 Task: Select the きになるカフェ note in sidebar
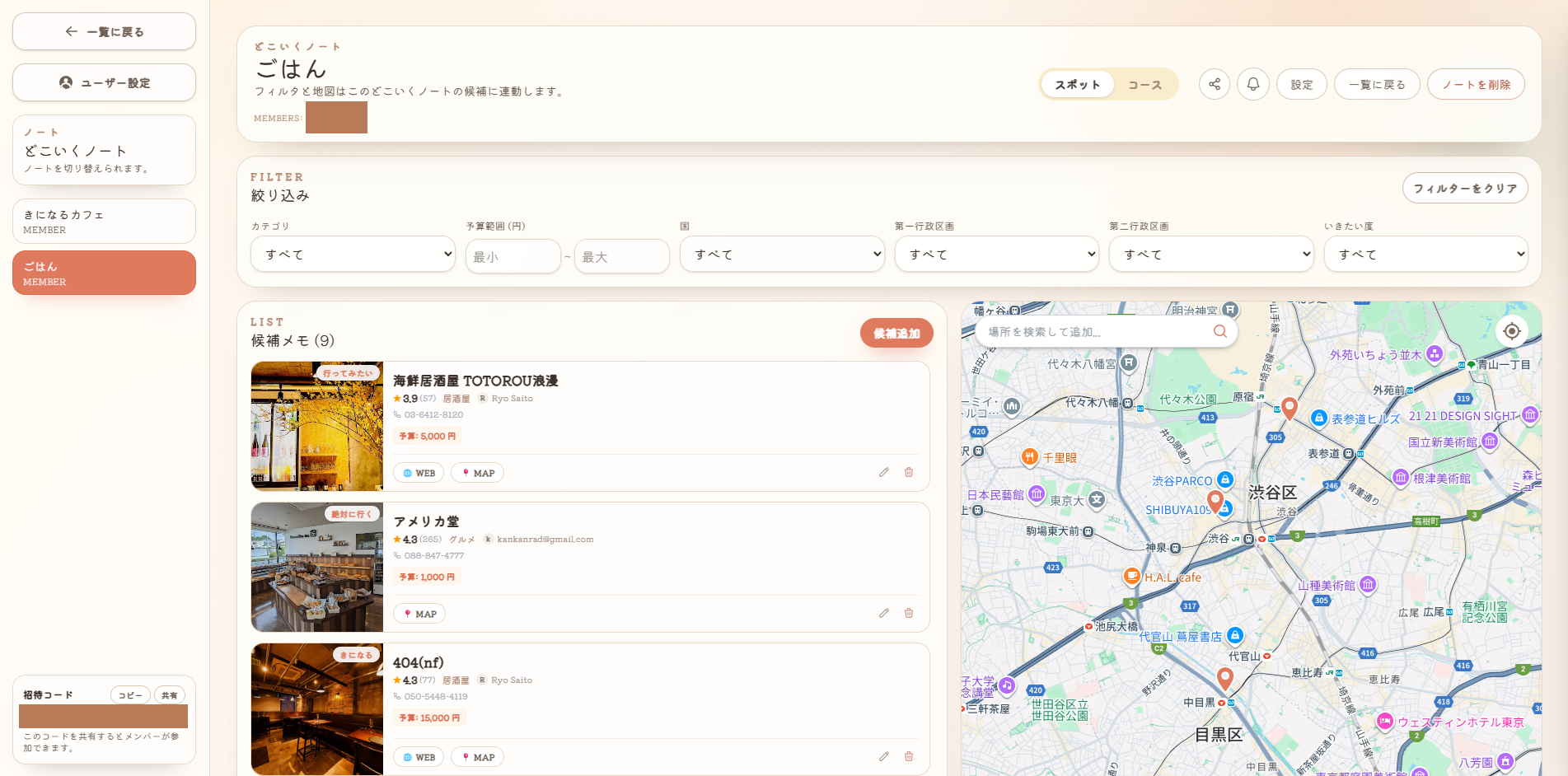(104, 221)
